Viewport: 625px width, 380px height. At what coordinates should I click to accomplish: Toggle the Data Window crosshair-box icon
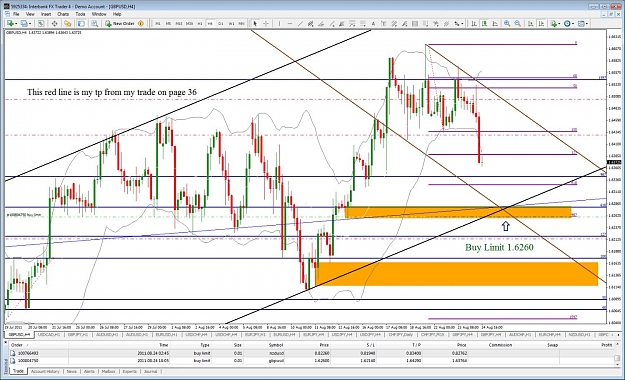55,24
